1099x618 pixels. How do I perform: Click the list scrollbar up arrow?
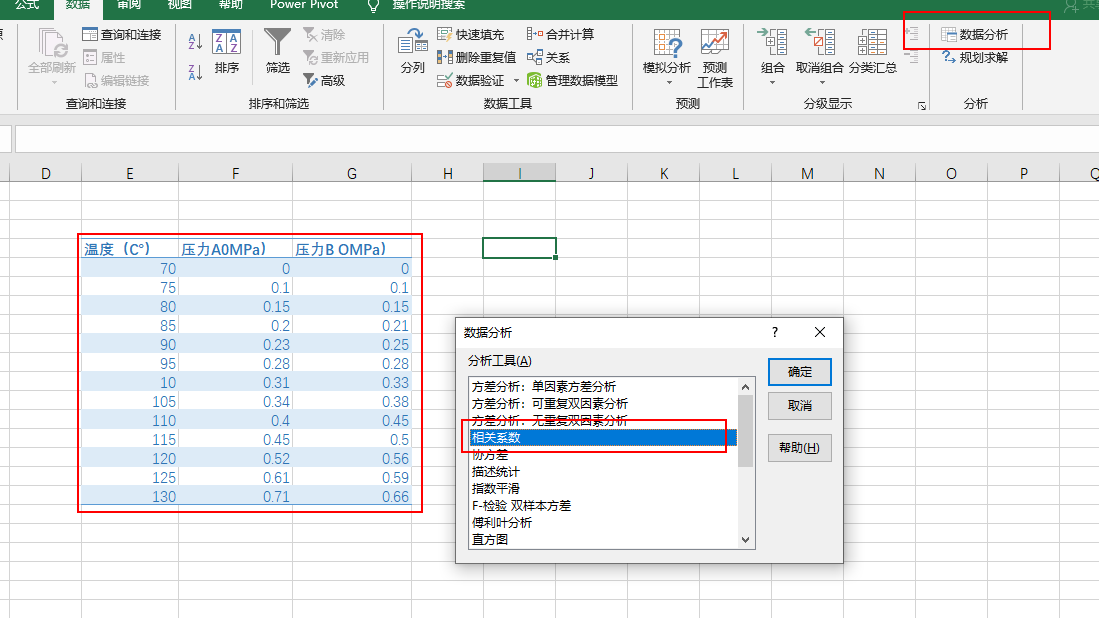pos(745,387)
